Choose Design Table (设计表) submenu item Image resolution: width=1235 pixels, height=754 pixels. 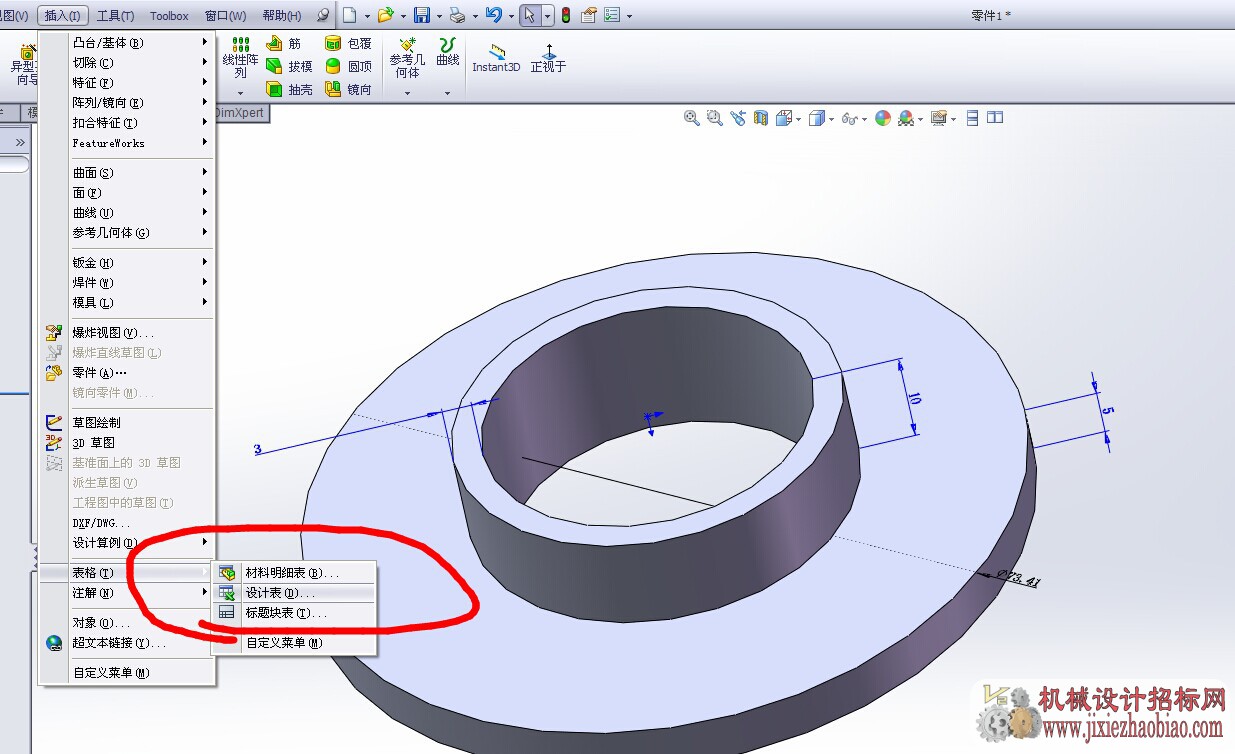click(294, 593)
